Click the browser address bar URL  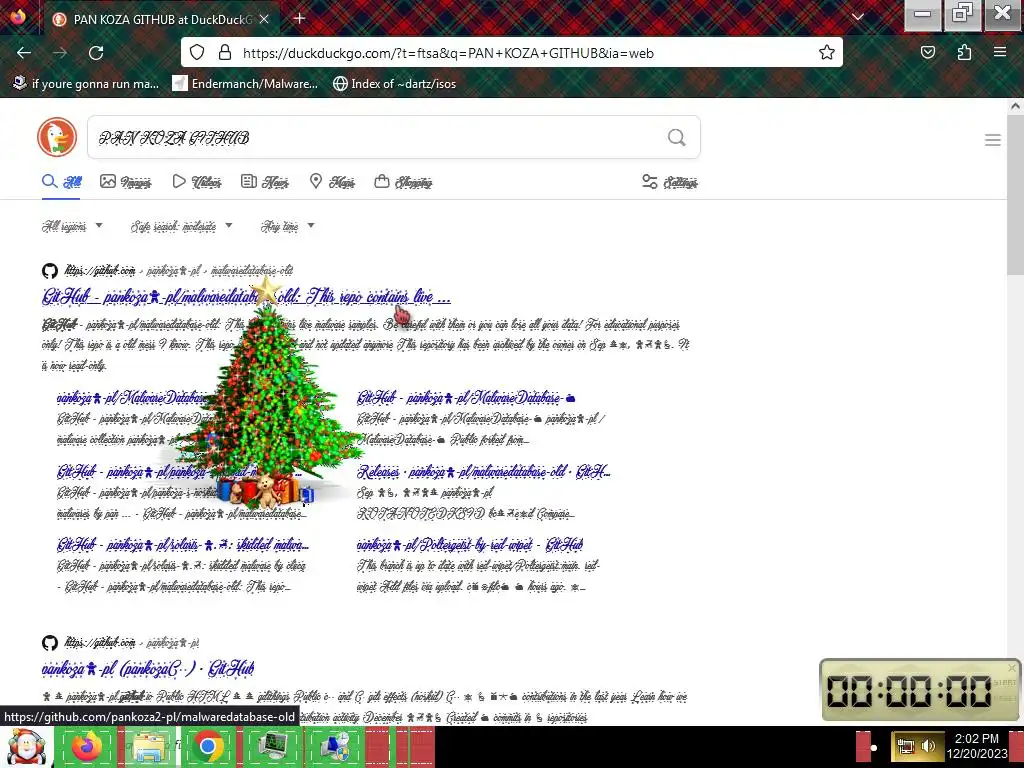(x=448, y=54)
